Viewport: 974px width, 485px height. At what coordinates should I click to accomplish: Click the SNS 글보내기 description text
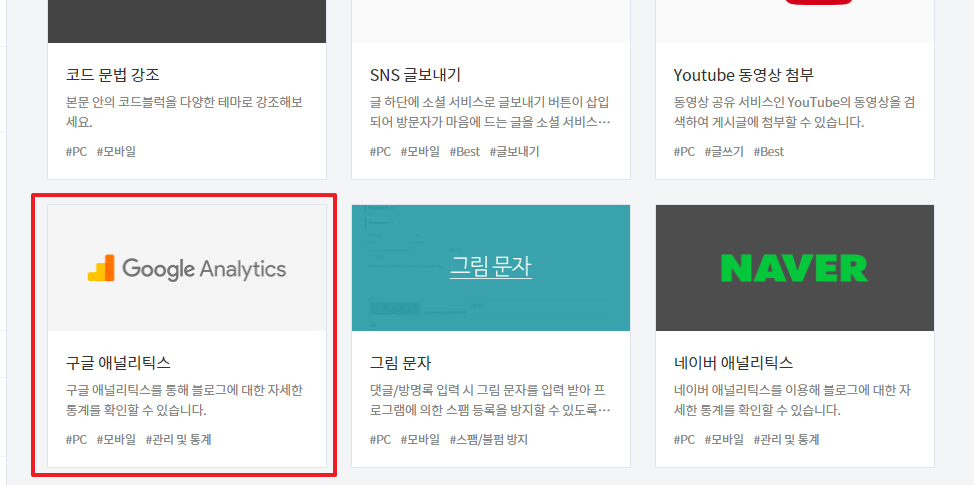[x=490, y=112]
